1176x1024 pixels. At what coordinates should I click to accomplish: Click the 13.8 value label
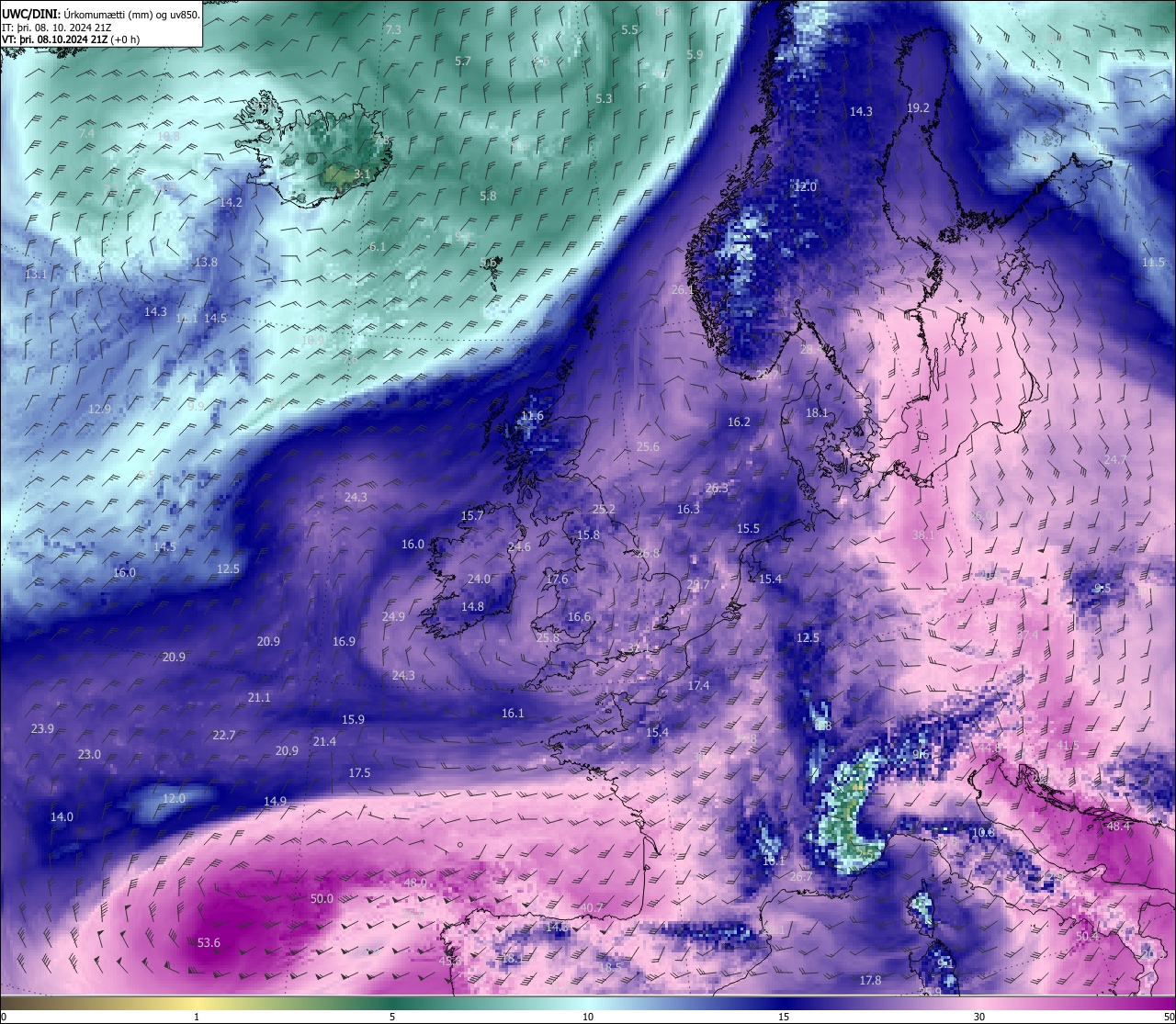coord(206,262)
